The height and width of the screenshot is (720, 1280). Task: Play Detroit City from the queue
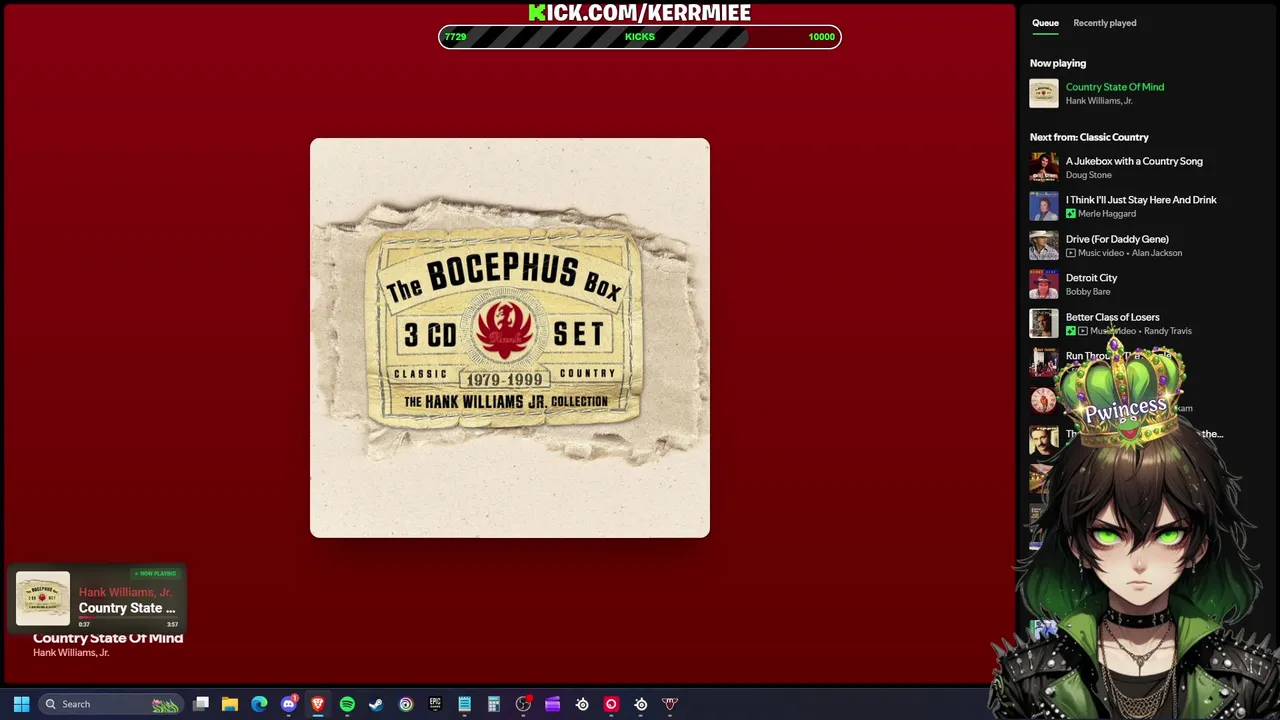pyautogui.click(x=1091, y=278)
